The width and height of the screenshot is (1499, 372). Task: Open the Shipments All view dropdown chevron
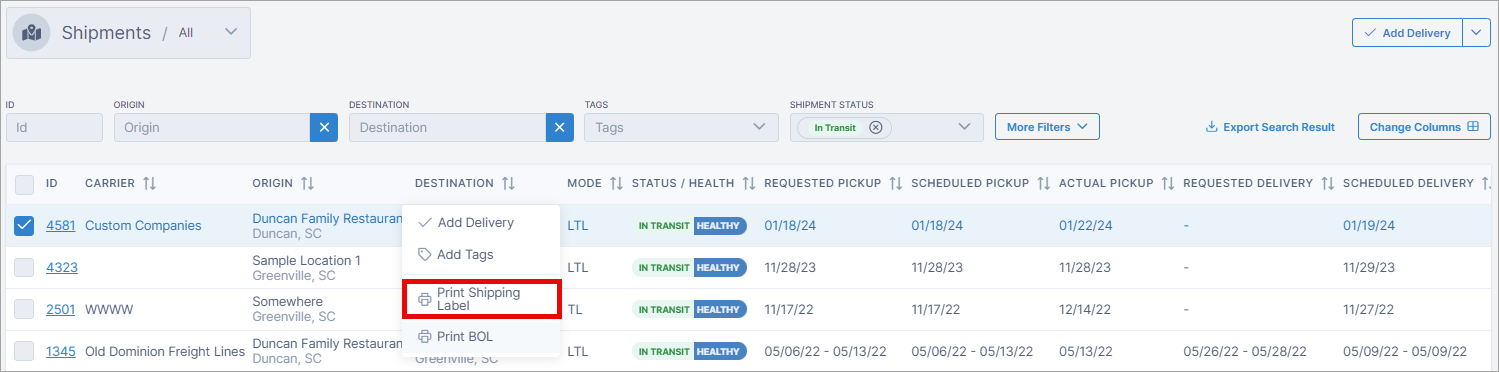tap(231, 32)
